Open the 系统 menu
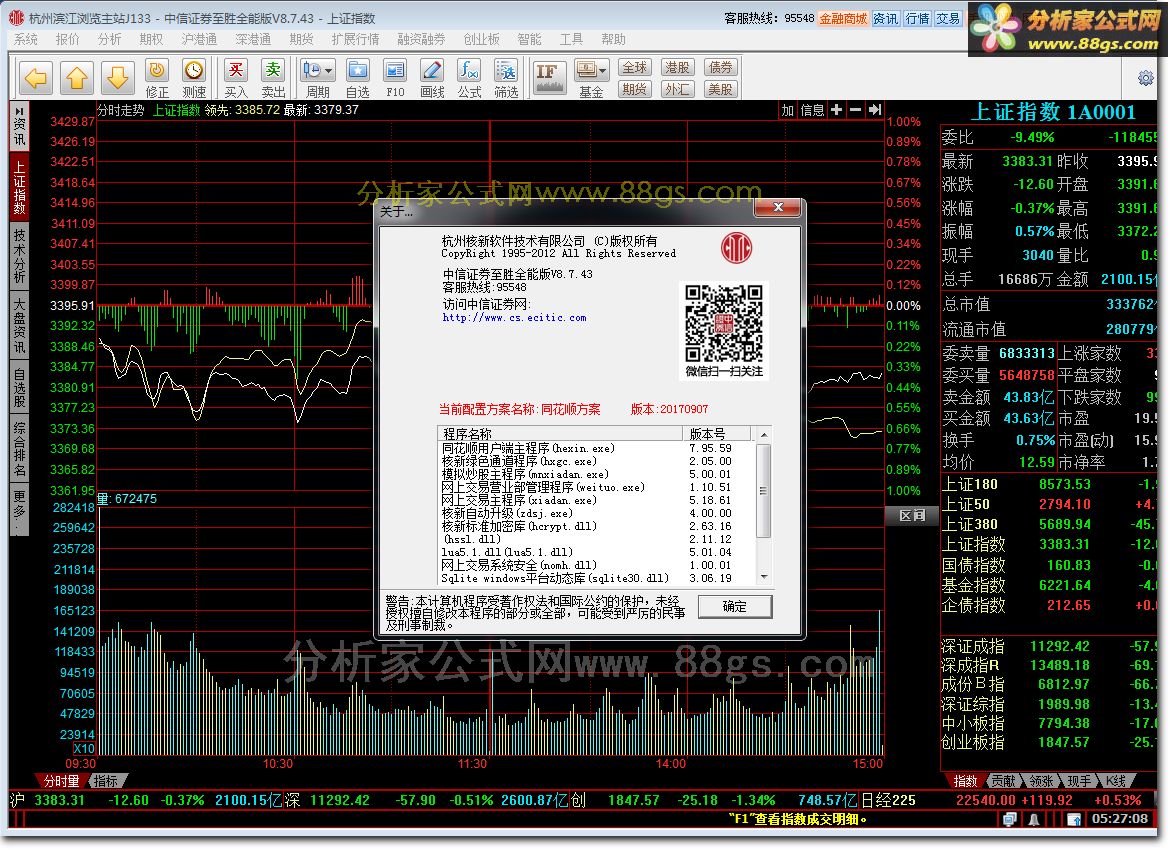 26,39
